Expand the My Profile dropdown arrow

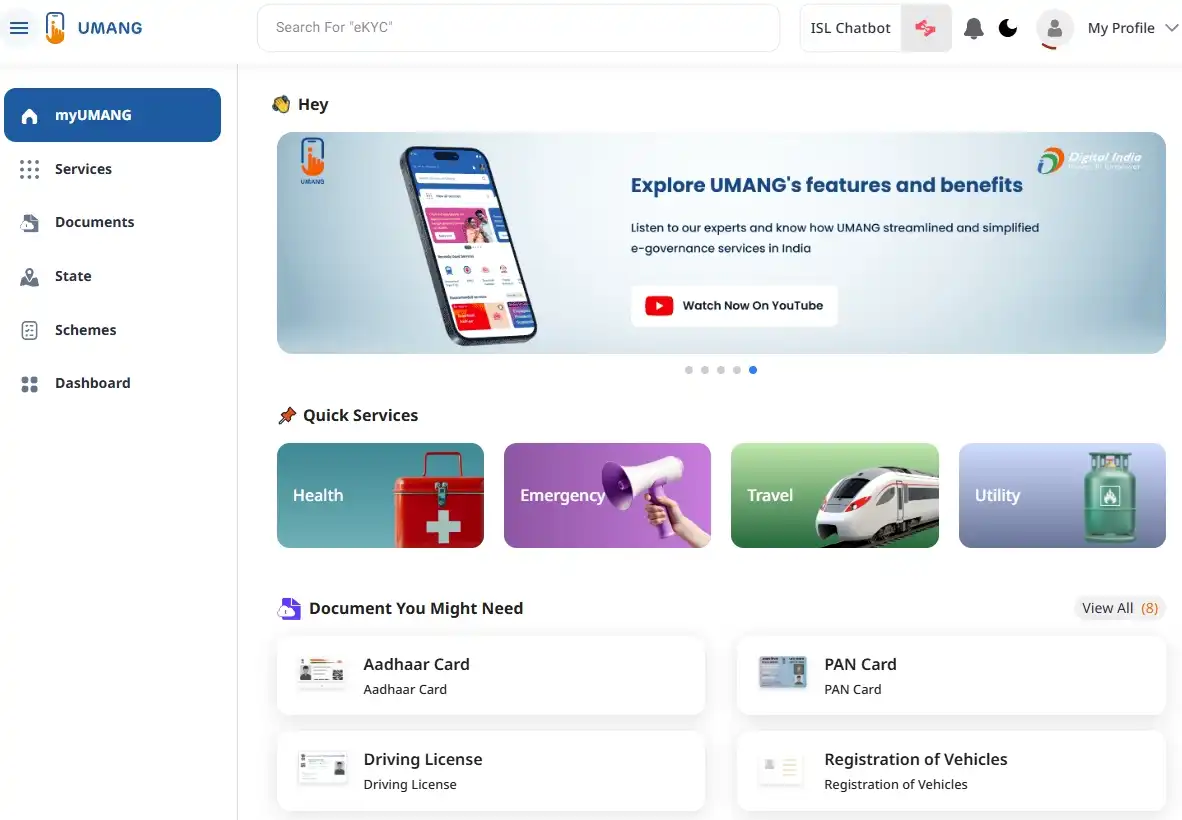(1171, 28)
